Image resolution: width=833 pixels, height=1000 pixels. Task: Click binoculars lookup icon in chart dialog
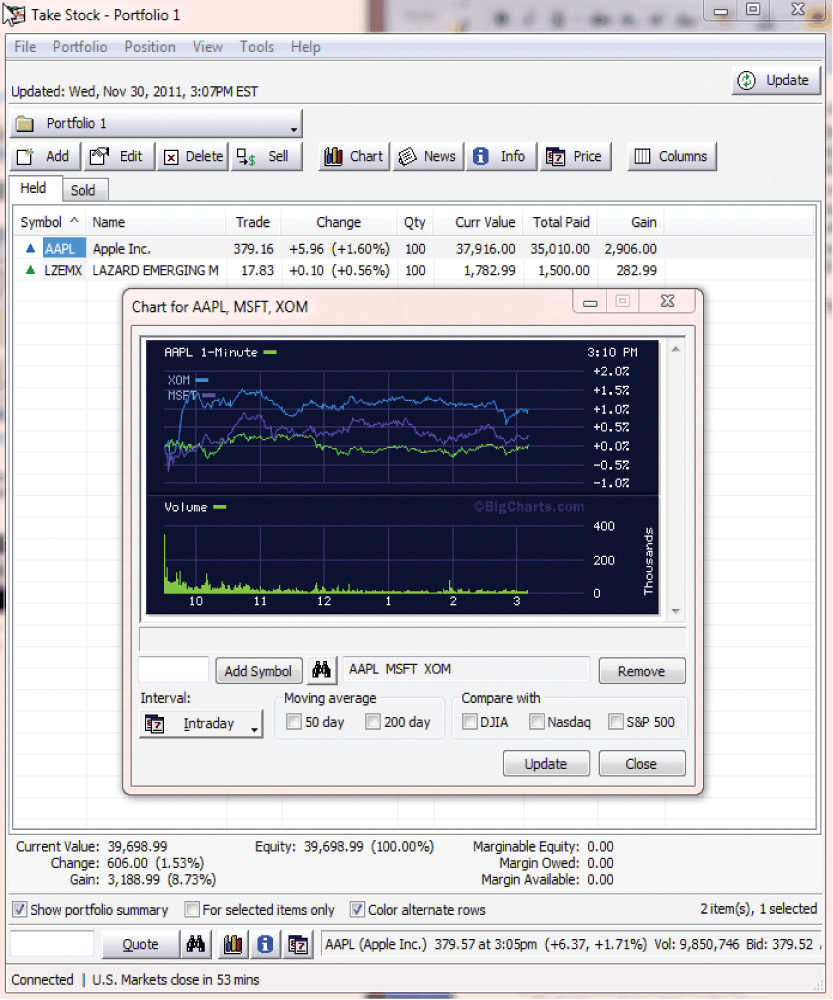point(321,671)
